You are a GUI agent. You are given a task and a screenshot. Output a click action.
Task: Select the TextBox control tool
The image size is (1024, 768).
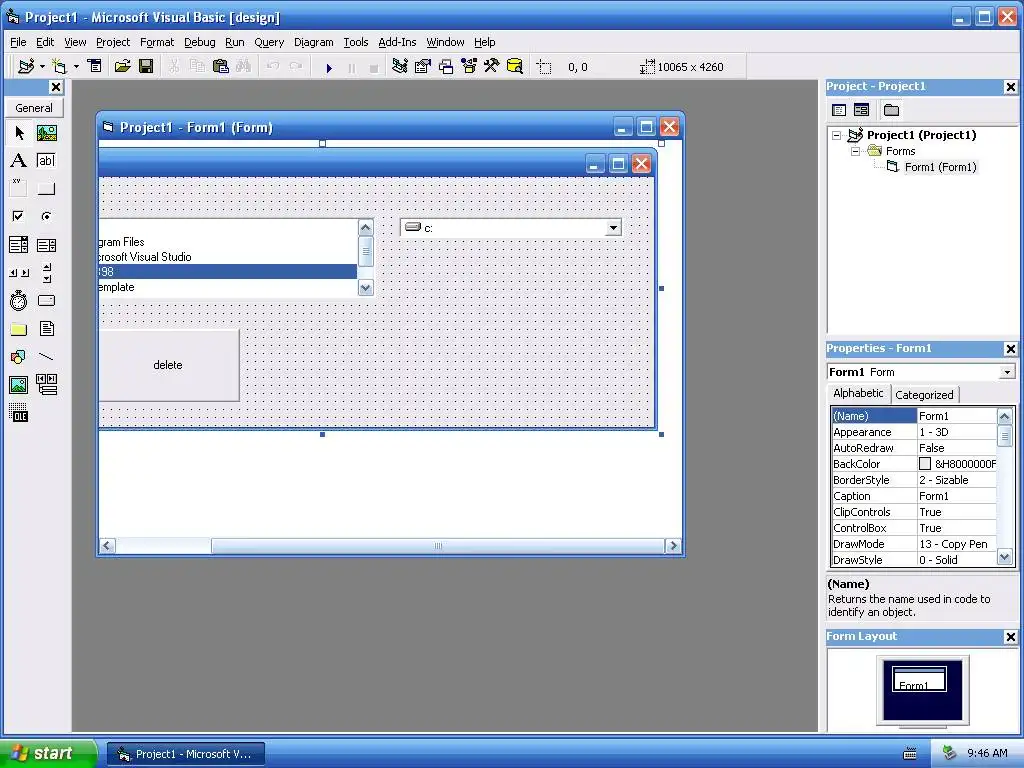[46, 161]
